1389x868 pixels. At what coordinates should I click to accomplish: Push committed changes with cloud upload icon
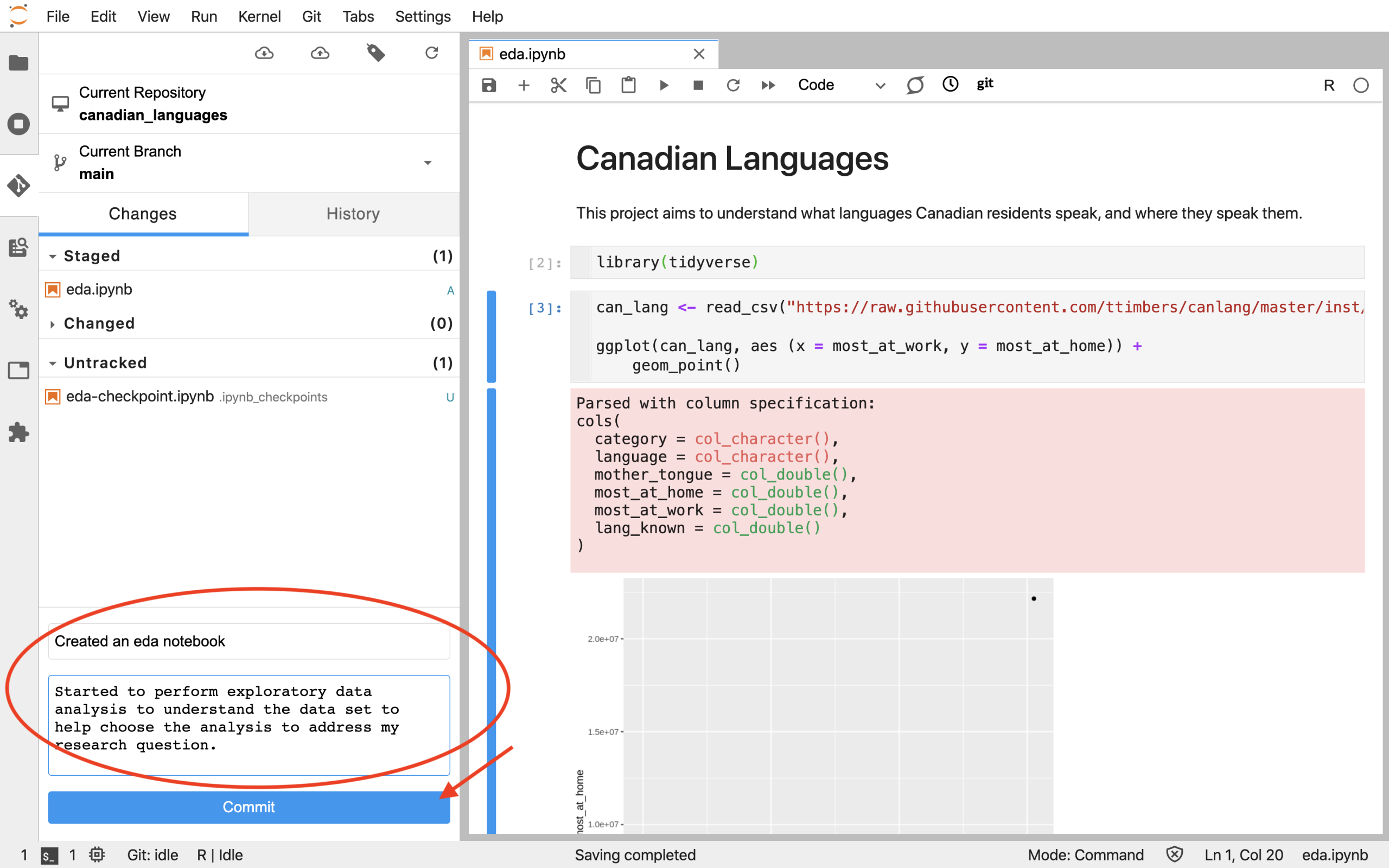(320, 53)
